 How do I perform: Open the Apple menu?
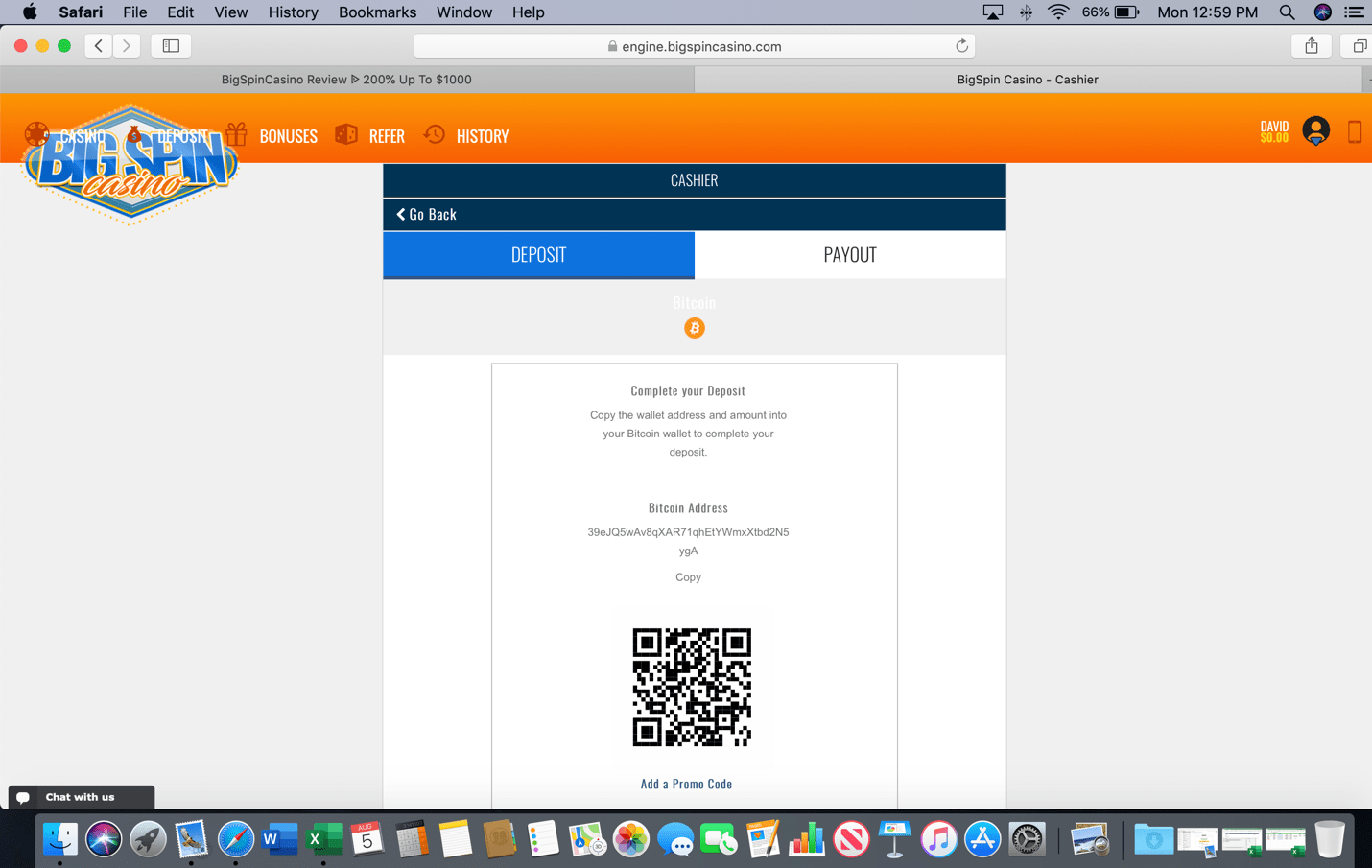pos(30,12)
